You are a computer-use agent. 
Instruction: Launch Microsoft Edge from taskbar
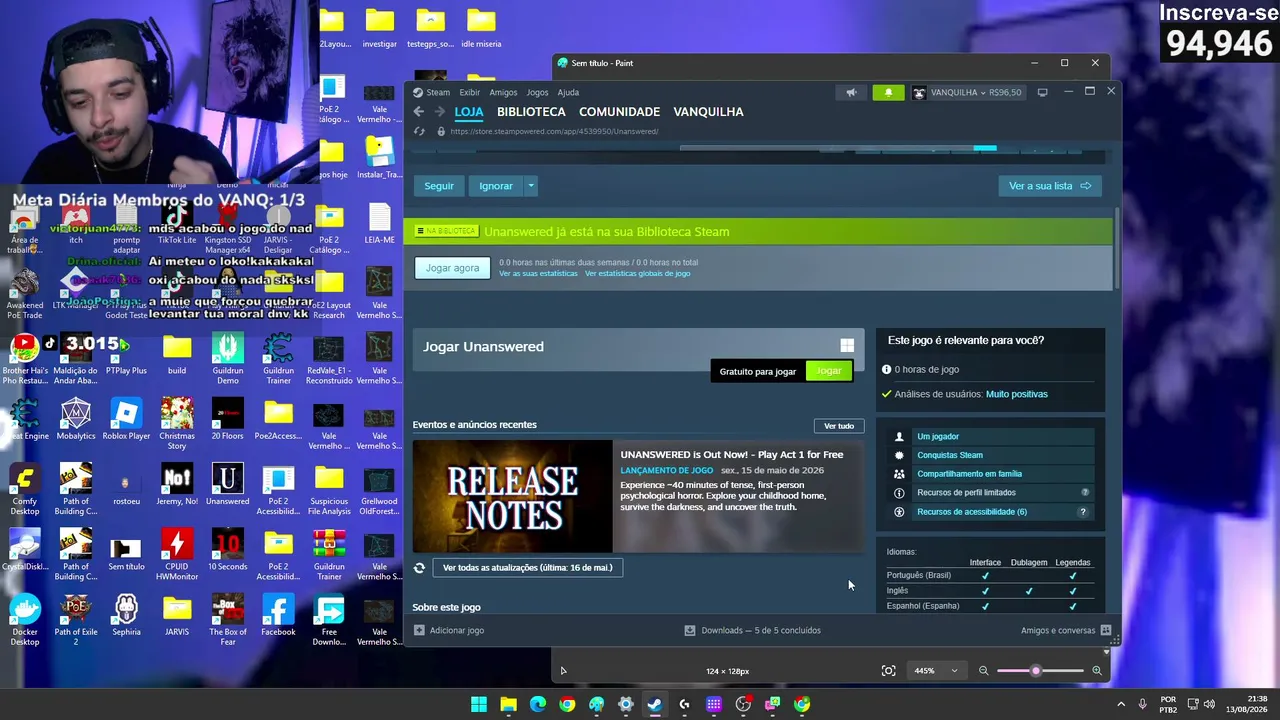[x=538, y=704]
